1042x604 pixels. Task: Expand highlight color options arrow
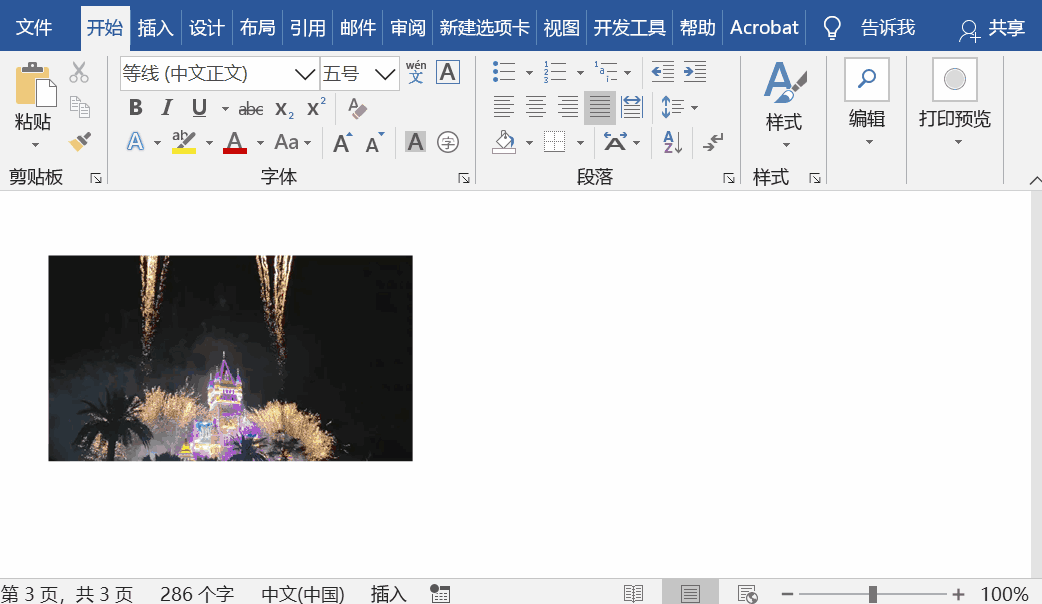tap(209, 143)
